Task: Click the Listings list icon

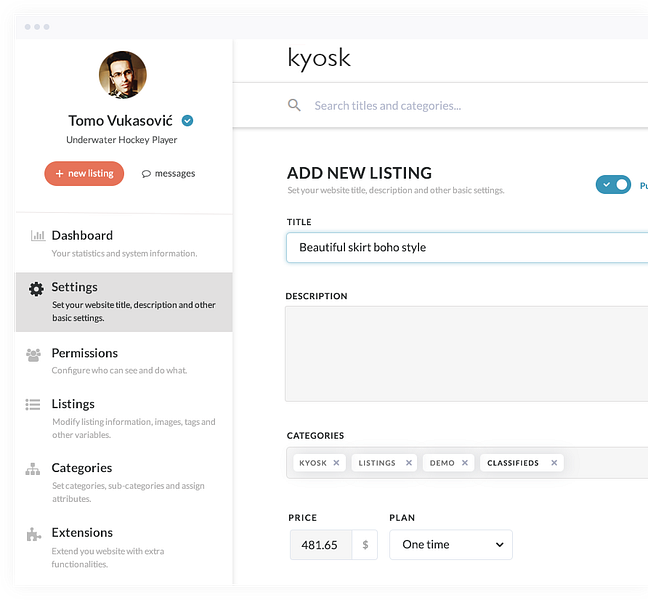Action: (x=33, y=404)
